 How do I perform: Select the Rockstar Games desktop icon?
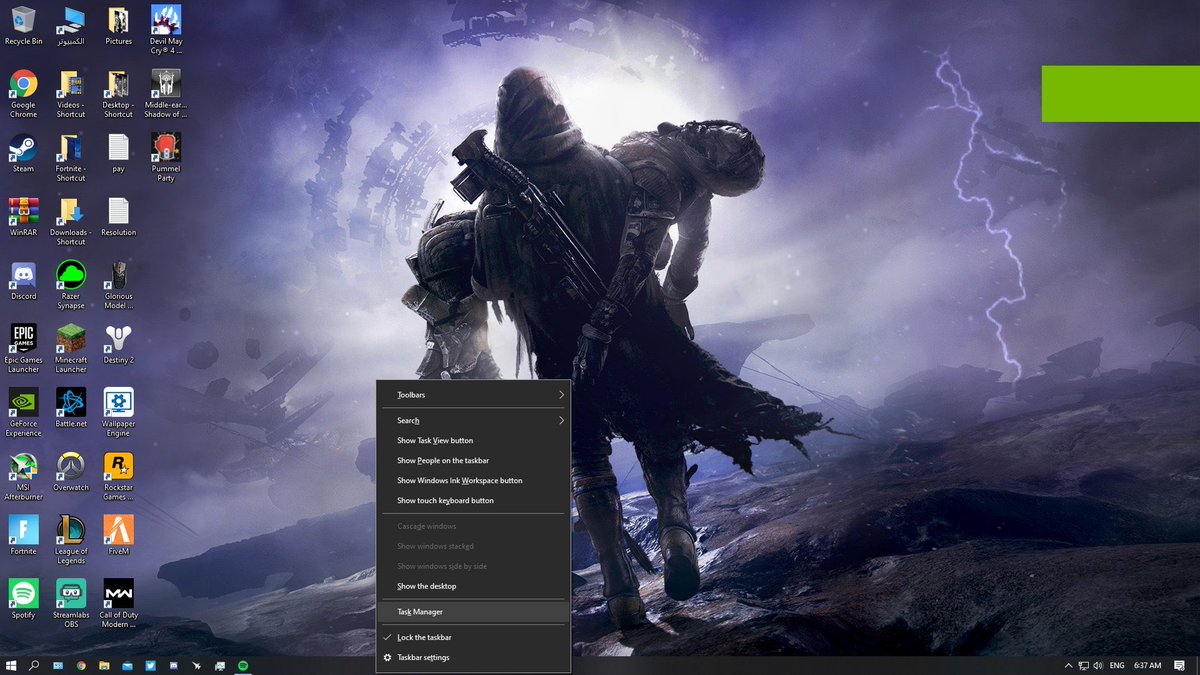point(118,476)
